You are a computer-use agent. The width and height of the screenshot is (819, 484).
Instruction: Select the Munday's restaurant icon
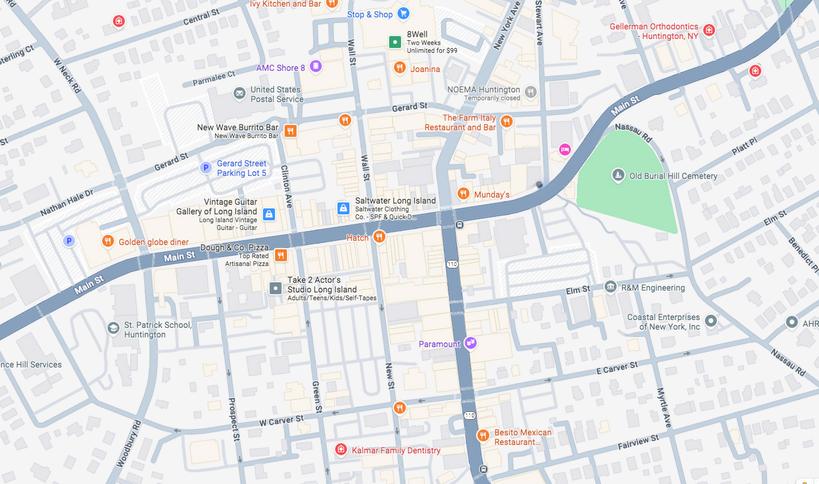tap(463, 193)
